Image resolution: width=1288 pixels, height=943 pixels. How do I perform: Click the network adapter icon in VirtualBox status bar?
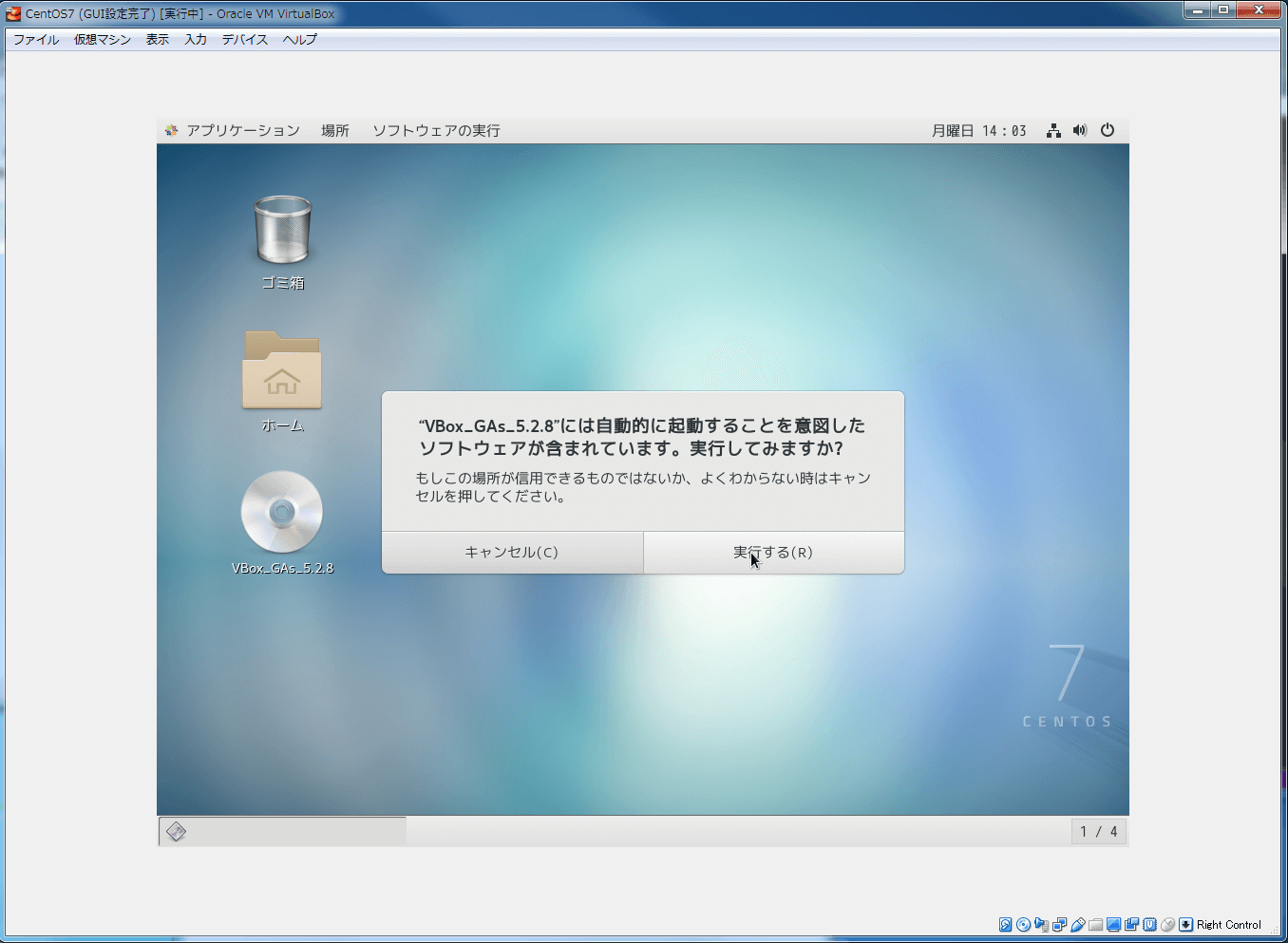(x=1060, y=924)
